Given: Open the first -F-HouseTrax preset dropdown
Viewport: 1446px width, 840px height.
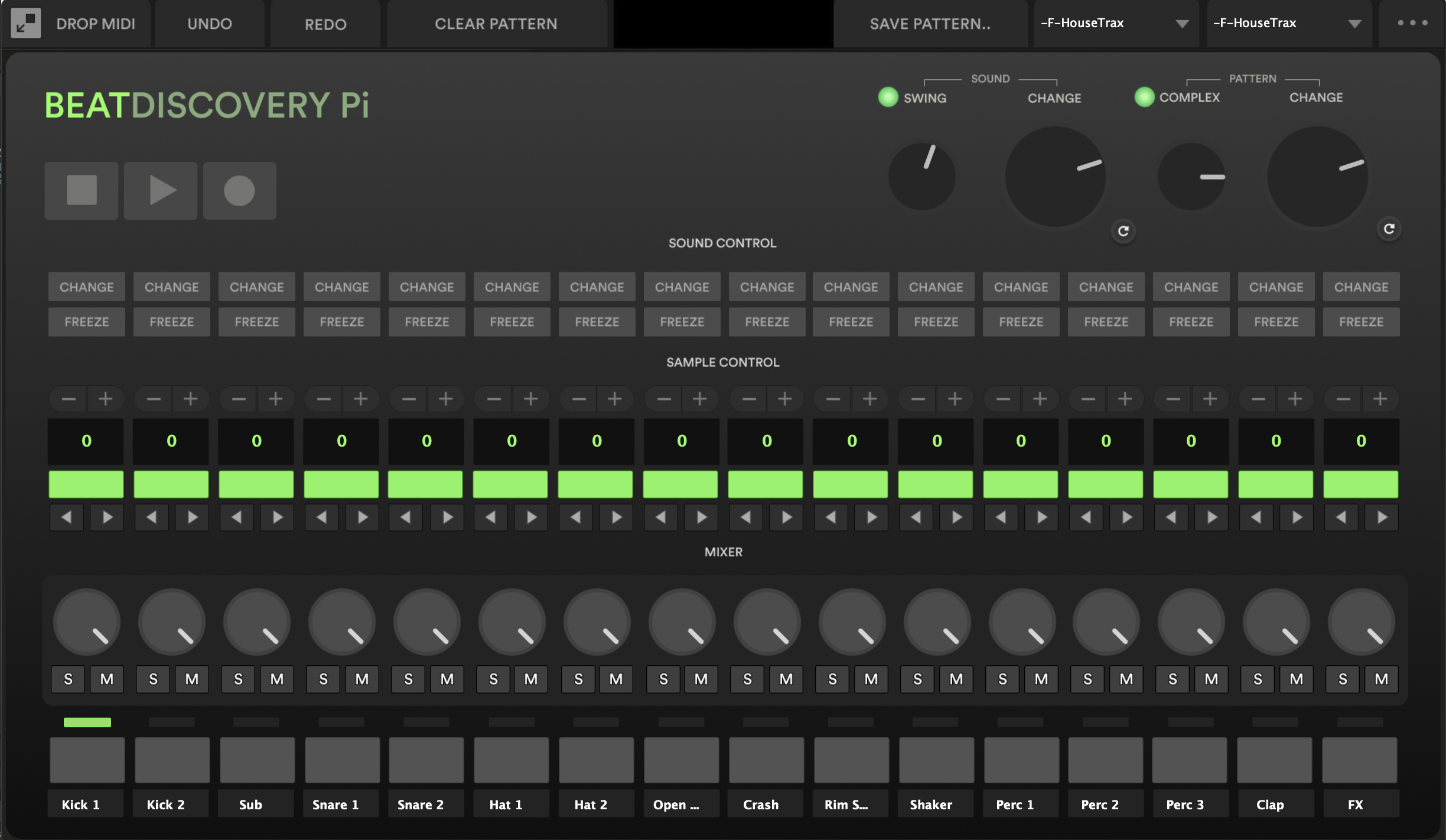Looking at the screenshot, I should click(1115, 23).
